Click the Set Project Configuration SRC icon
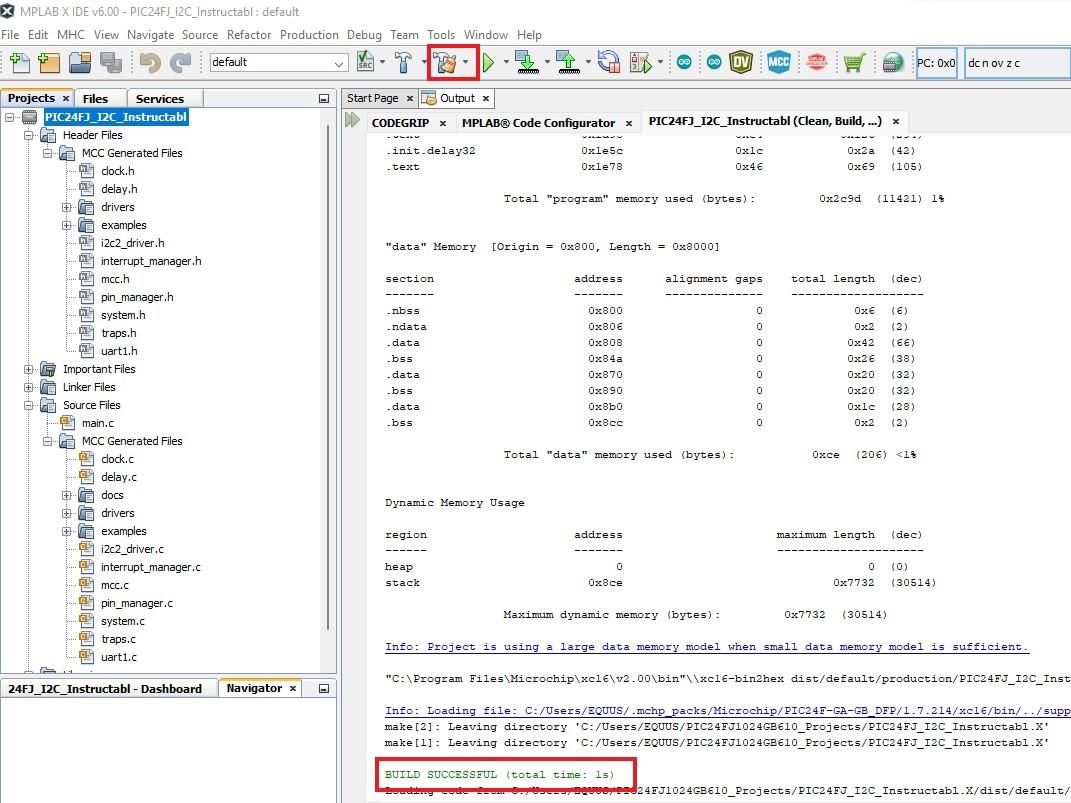1071x803 pixels. point(366,63)
